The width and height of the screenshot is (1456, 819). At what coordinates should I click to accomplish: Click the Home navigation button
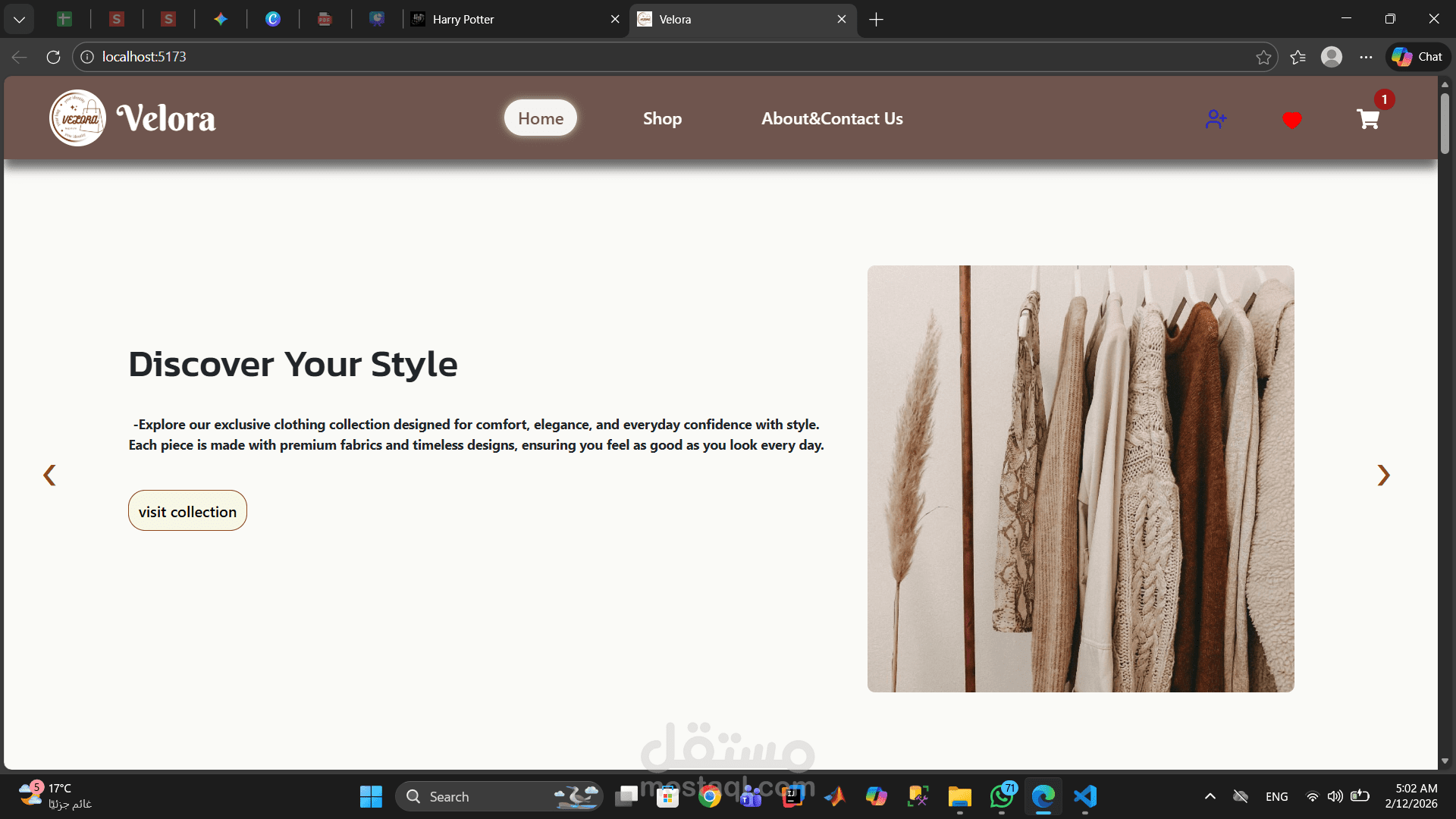coord(540,118)
